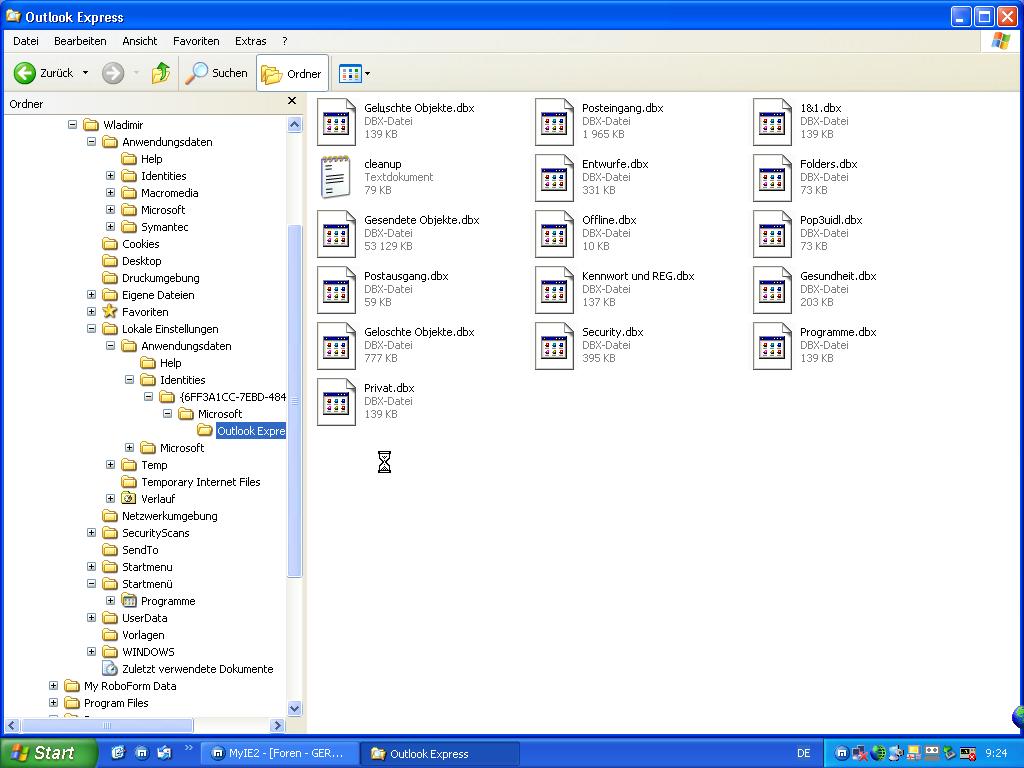Screen dimensions: 1024x768
Task: Expand the Symantec folder node
Action: point(110,227)
